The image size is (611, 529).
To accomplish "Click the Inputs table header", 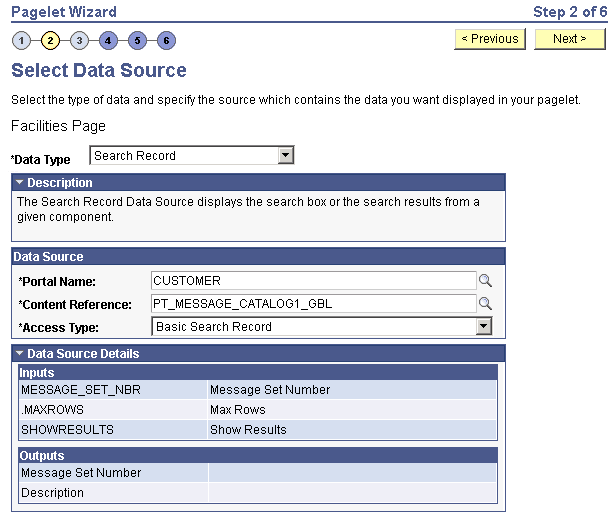I will (258, 372).
